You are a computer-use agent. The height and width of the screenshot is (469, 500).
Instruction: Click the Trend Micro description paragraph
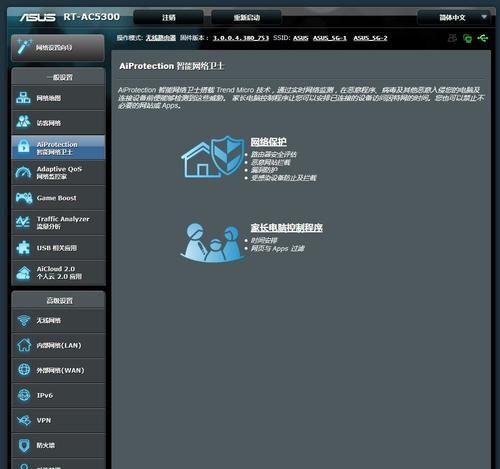[301, 98]
